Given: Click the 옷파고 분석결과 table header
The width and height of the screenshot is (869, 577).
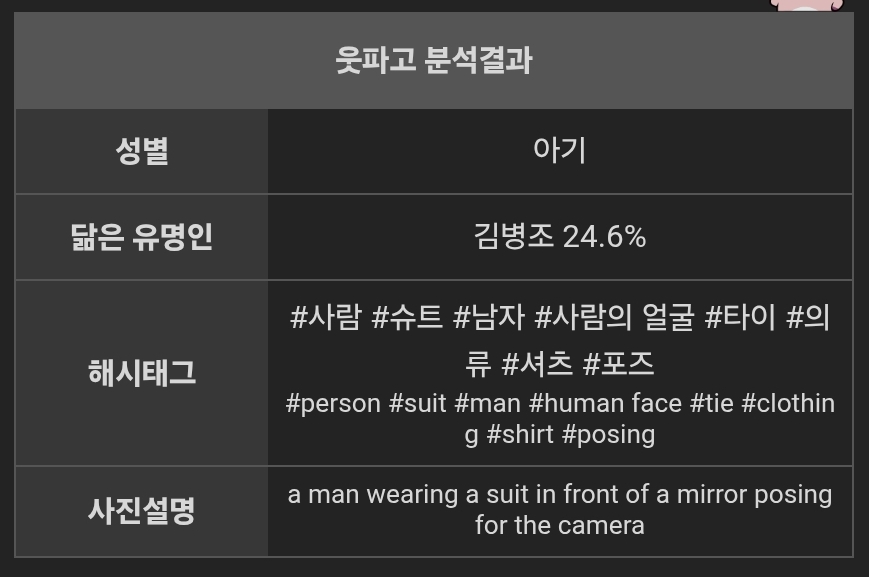Looking at the screenshot, I should click(x=433, y=60).
